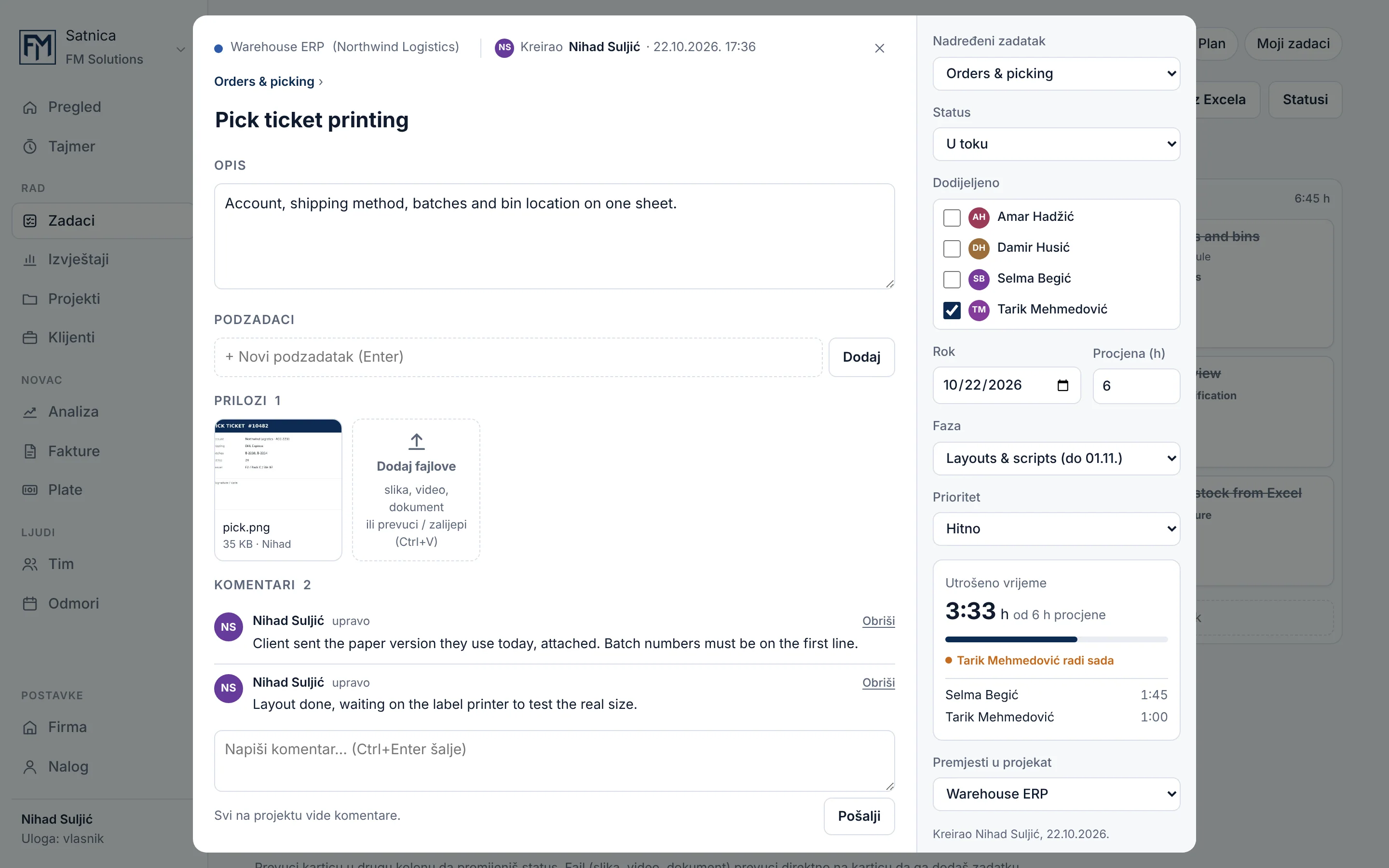
Task: Open Plate money icon in sidebar
Action: coord(30,490)
